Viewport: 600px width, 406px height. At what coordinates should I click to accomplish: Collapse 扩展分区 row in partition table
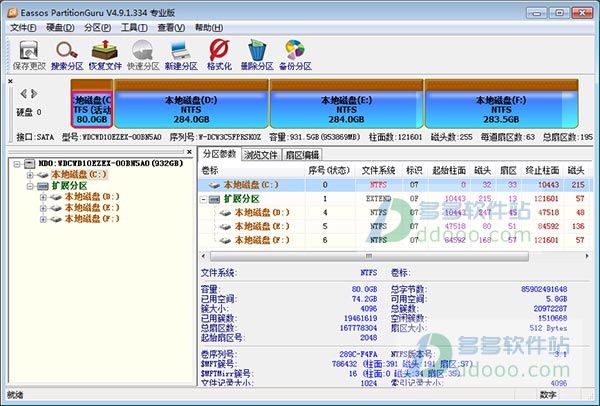204,199
